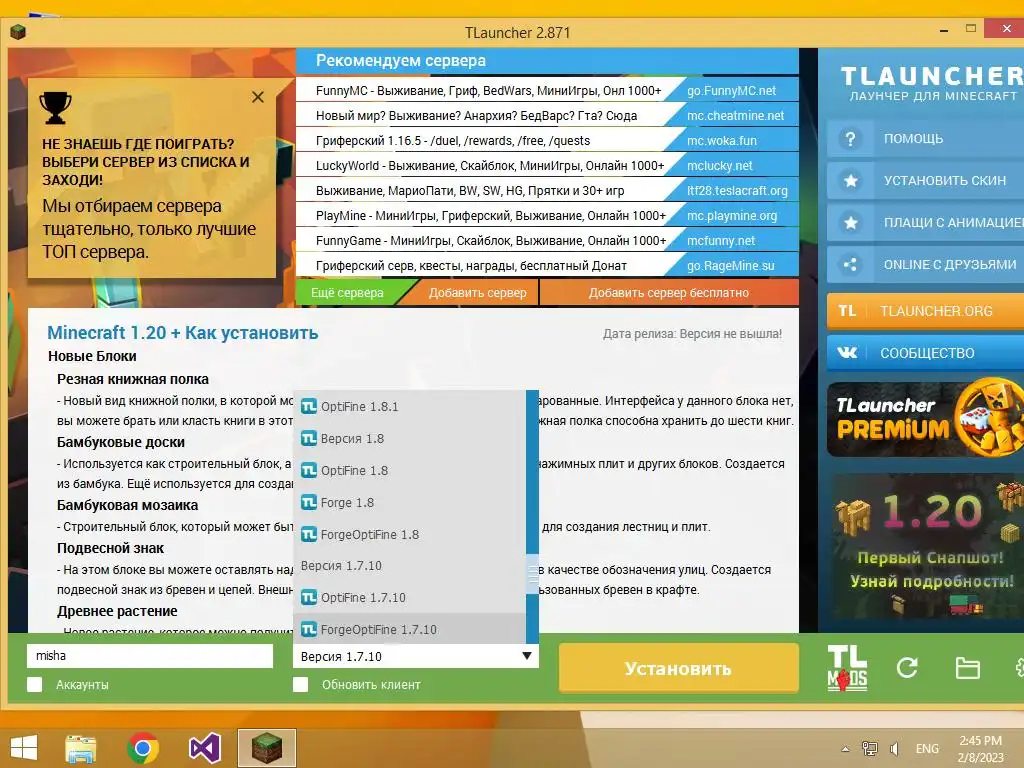Open mc.woka.fun server address
Viewport: 1024px width, 768px height.
point(722,140)
